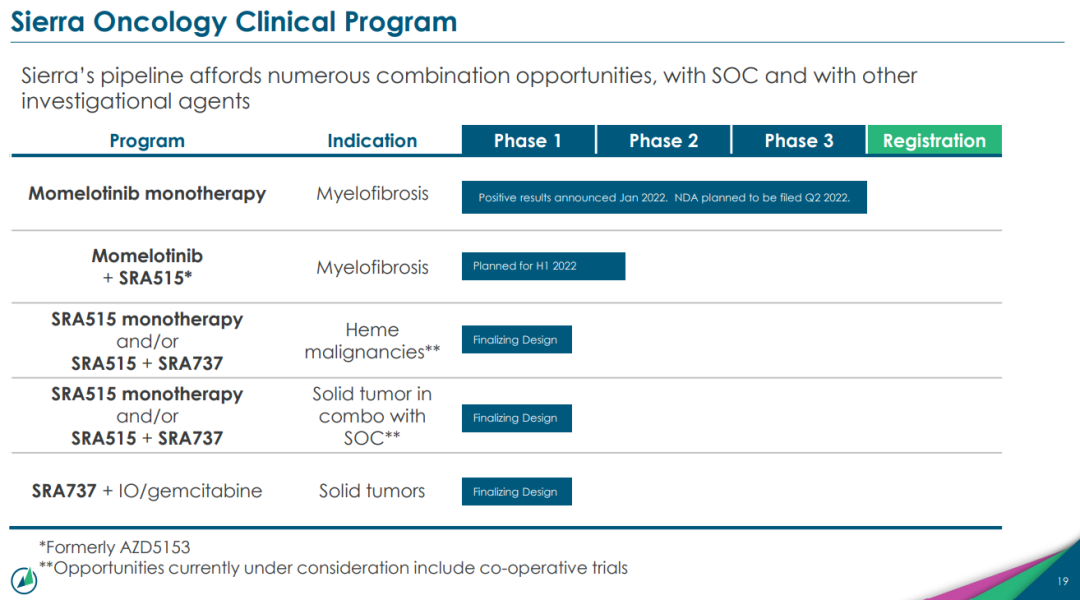
Task: Select the SRA737 + IO/gemcitabine program label
Action: (x=147, y=491)
